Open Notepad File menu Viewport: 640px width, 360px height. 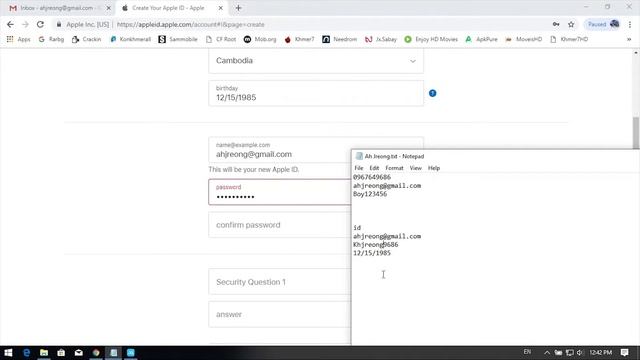point(359,168)
